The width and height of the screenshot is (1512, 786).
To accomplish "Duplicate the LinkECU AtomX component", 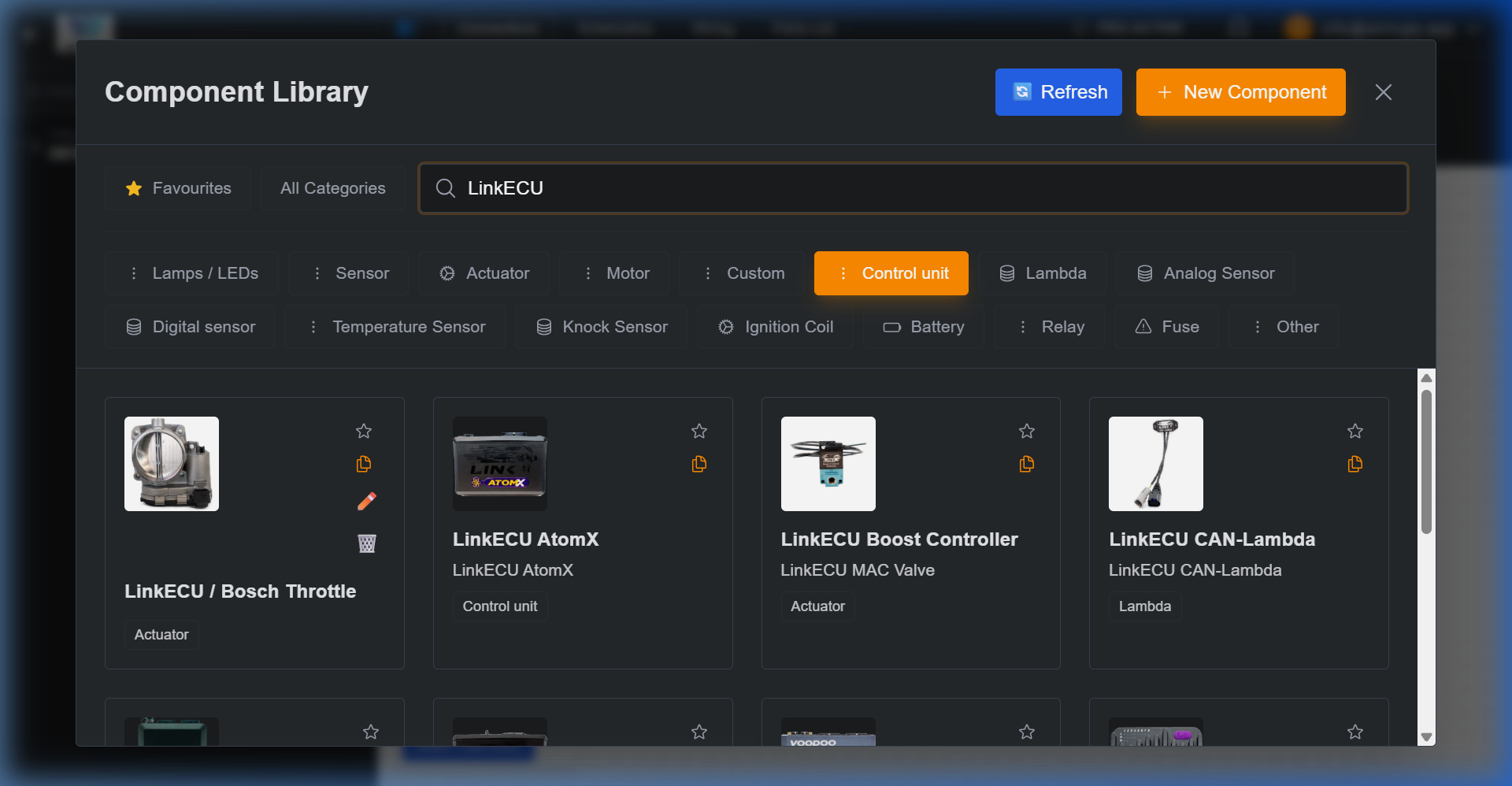I will [x=699, y=464].
